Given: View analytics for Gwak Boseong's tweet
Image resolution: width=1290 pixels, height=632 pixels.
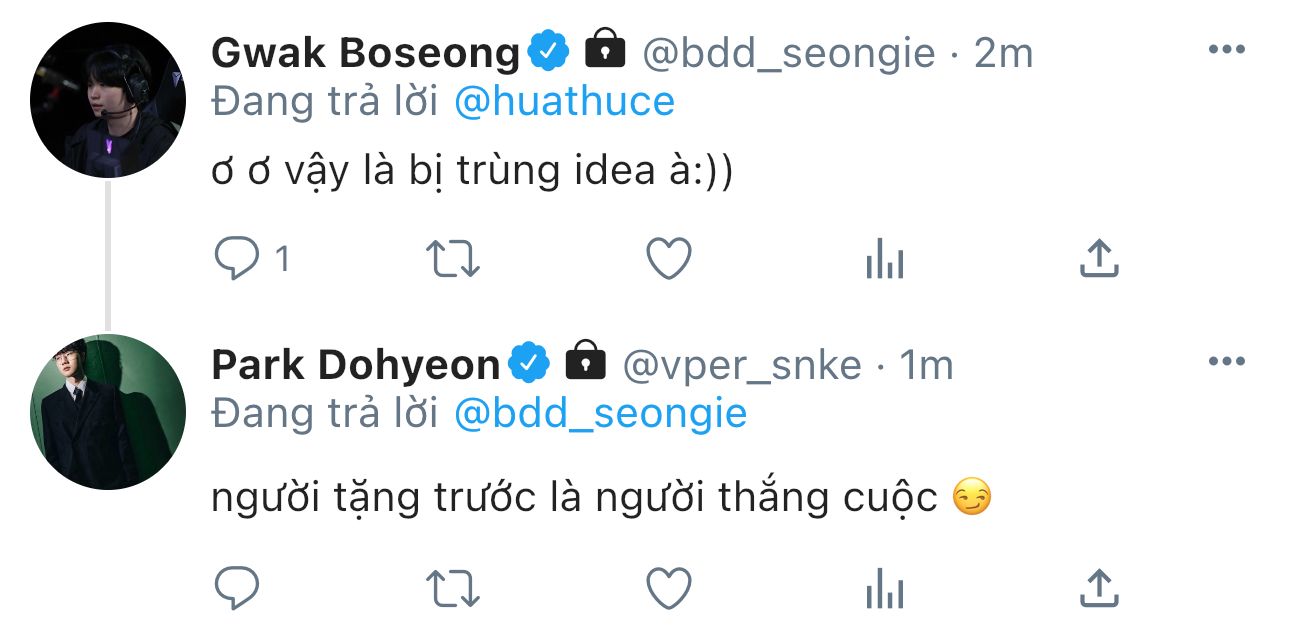Looking at the screenshot, I should [x=884, y=261].
